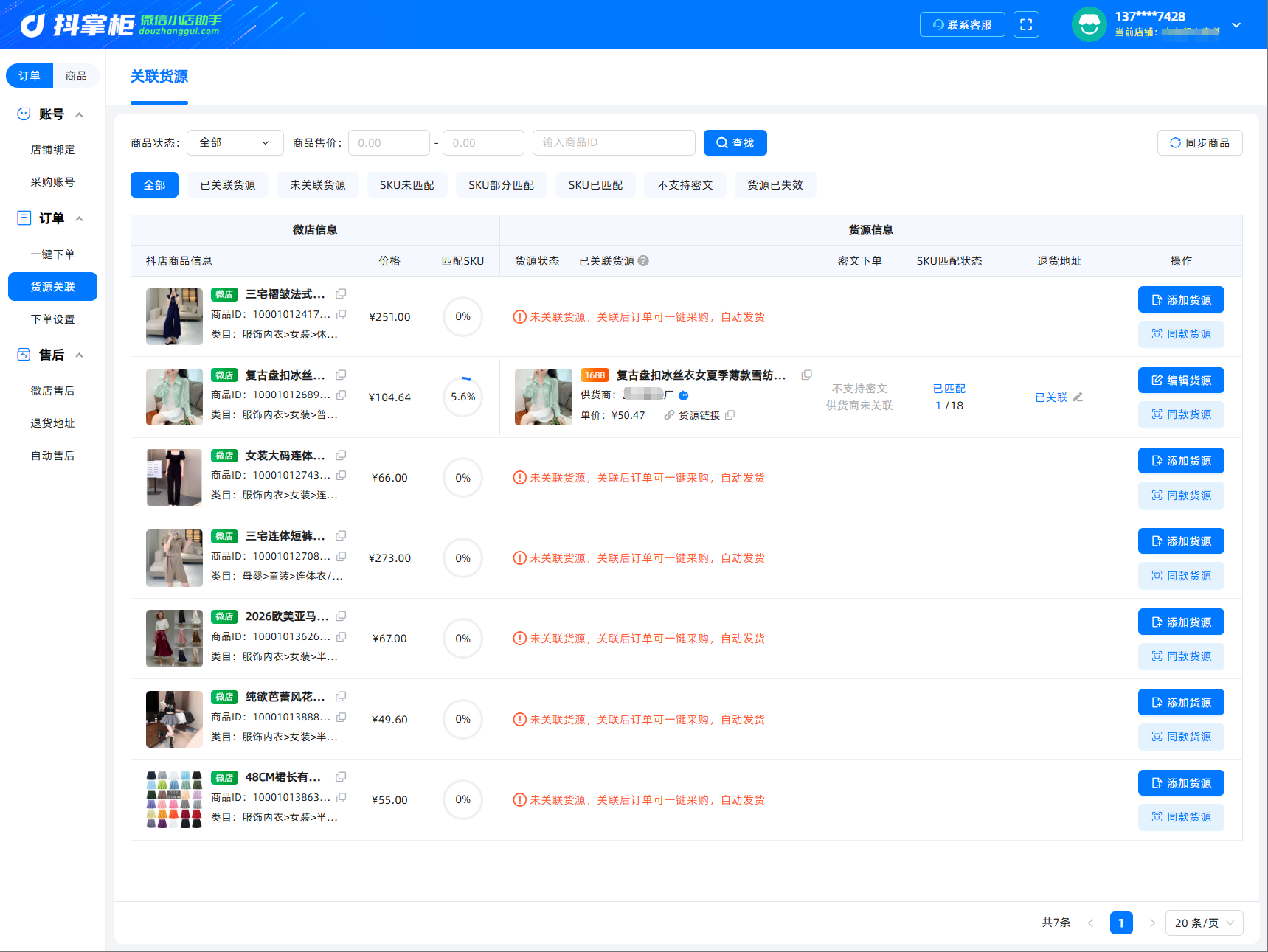Open the 20 条/页 page size selector

tap(1204, 923)
